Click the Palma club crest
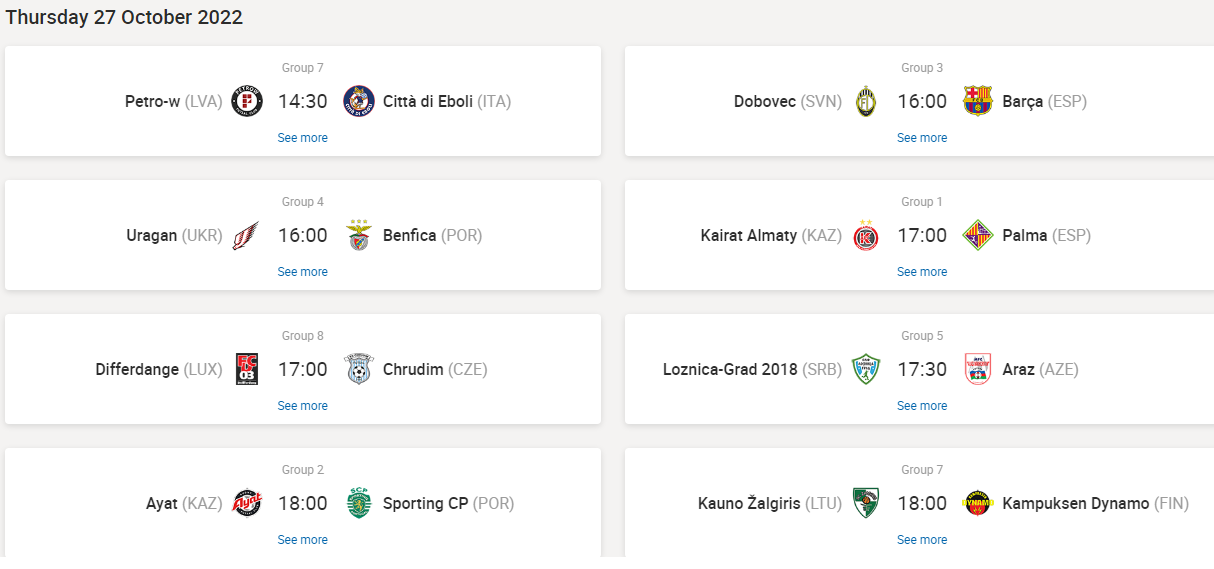The height and width of the screenshot is (569, 1214). coord(977,236)
